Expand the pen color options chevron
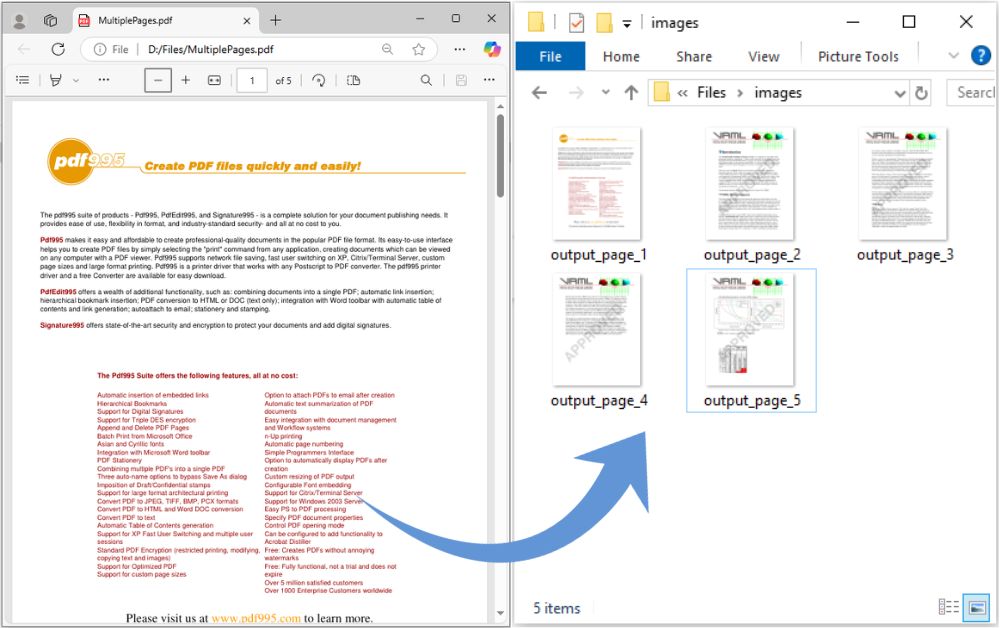Viewport: 1000px width, 628px height. click(x=75, y=80)
